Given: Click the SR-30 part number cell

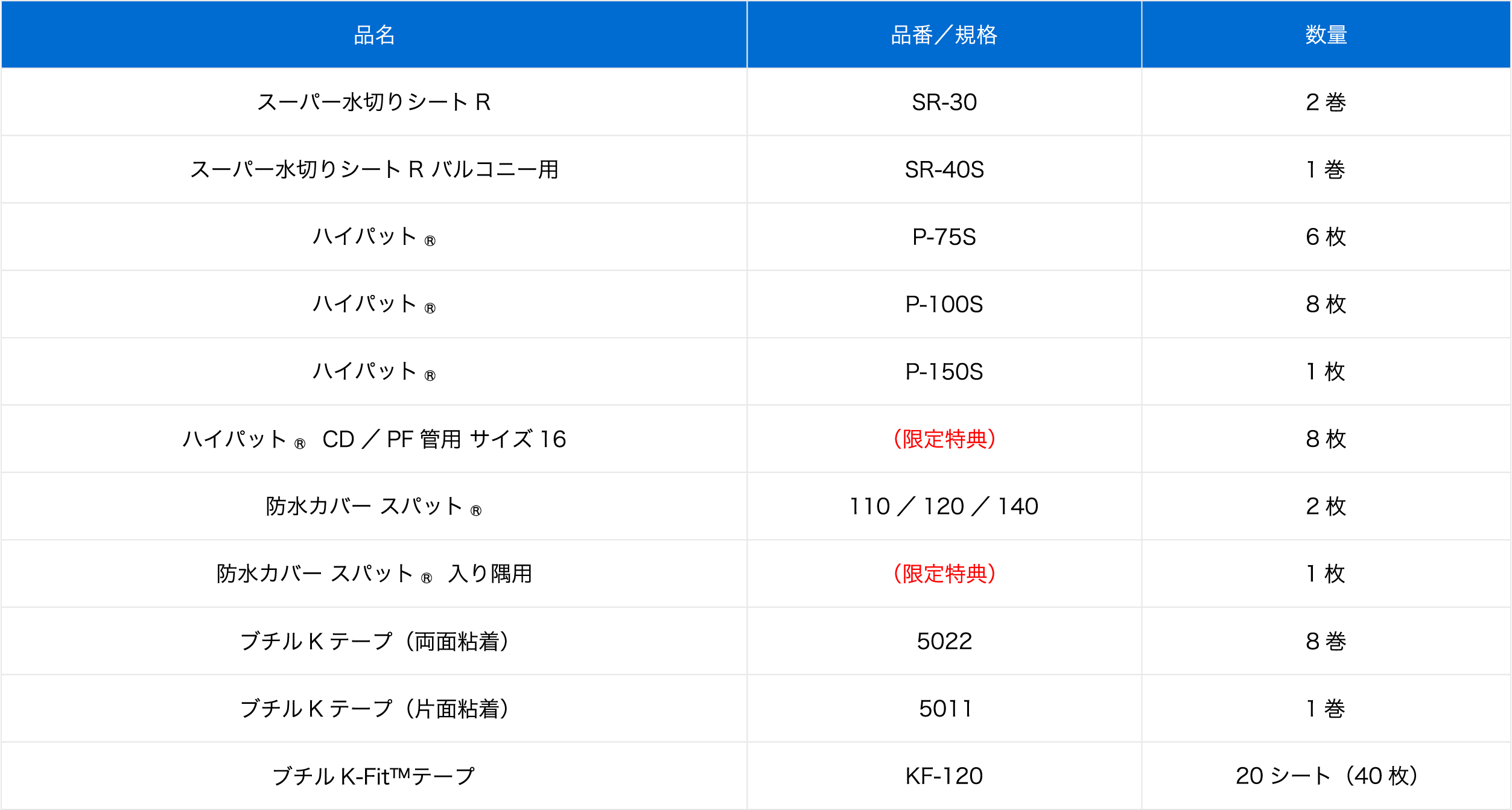Looking at the screenshot, I should [944, 102].
